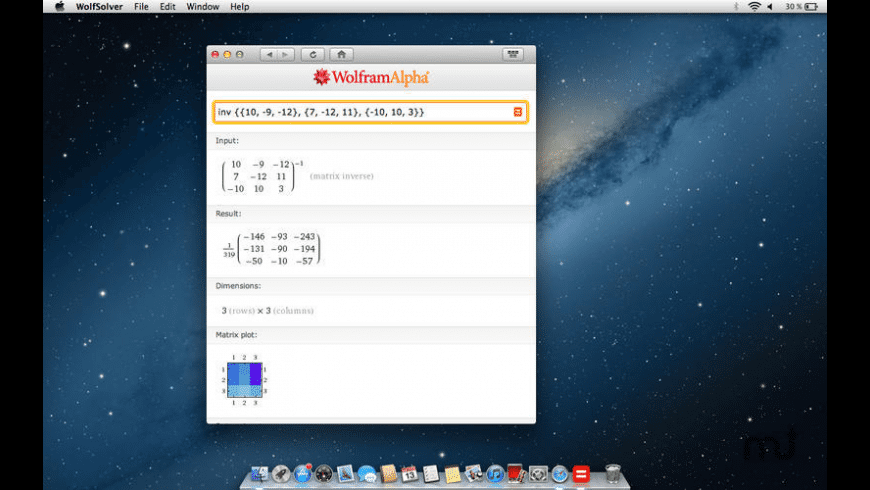This screenshot has height=490, width=870.
Task: Open the Help menu
Action: pos(240,7)
